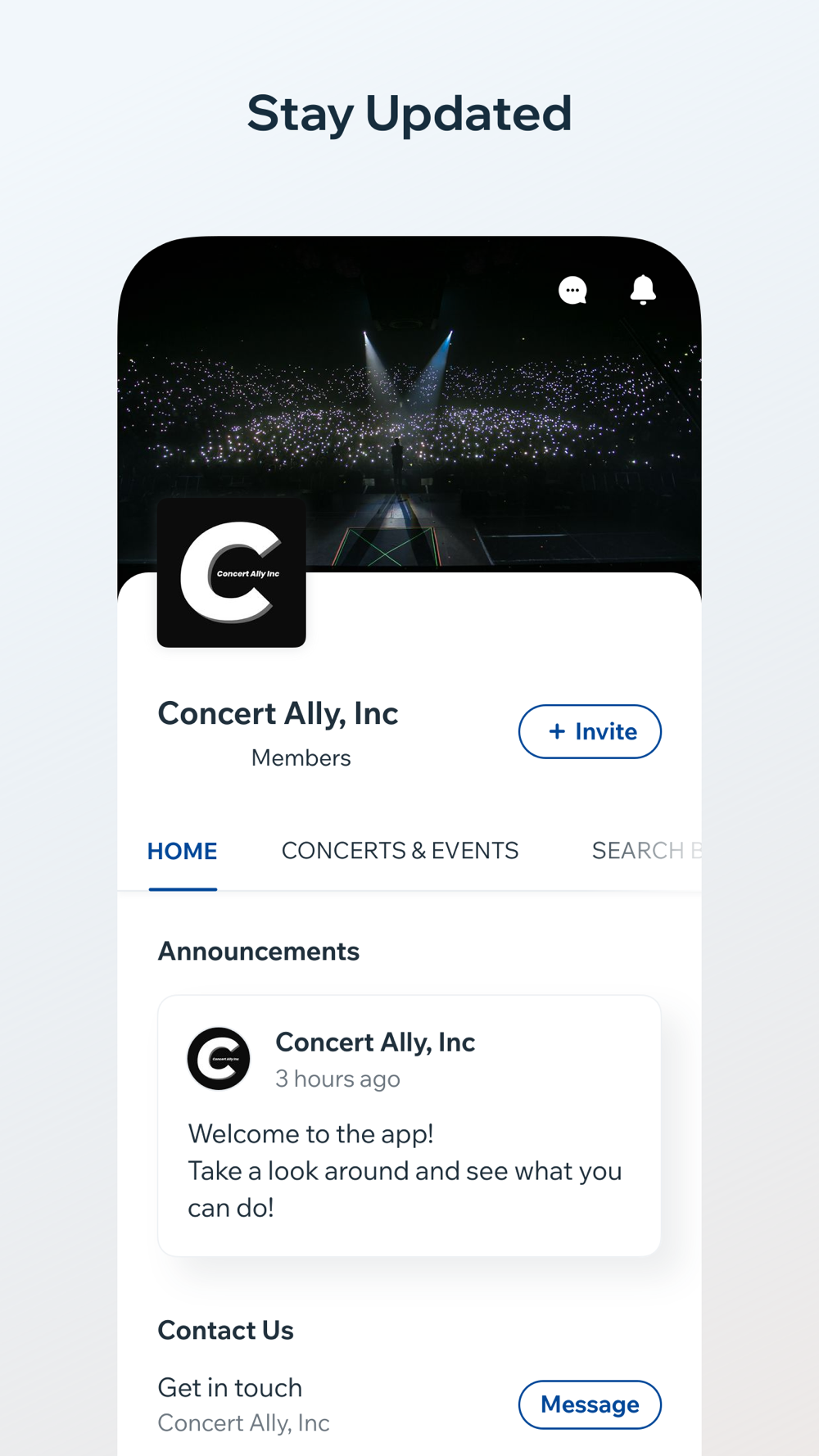
Task: Open the CONCERTS & EVENTS tab
Action: click(x=400, y=852)
